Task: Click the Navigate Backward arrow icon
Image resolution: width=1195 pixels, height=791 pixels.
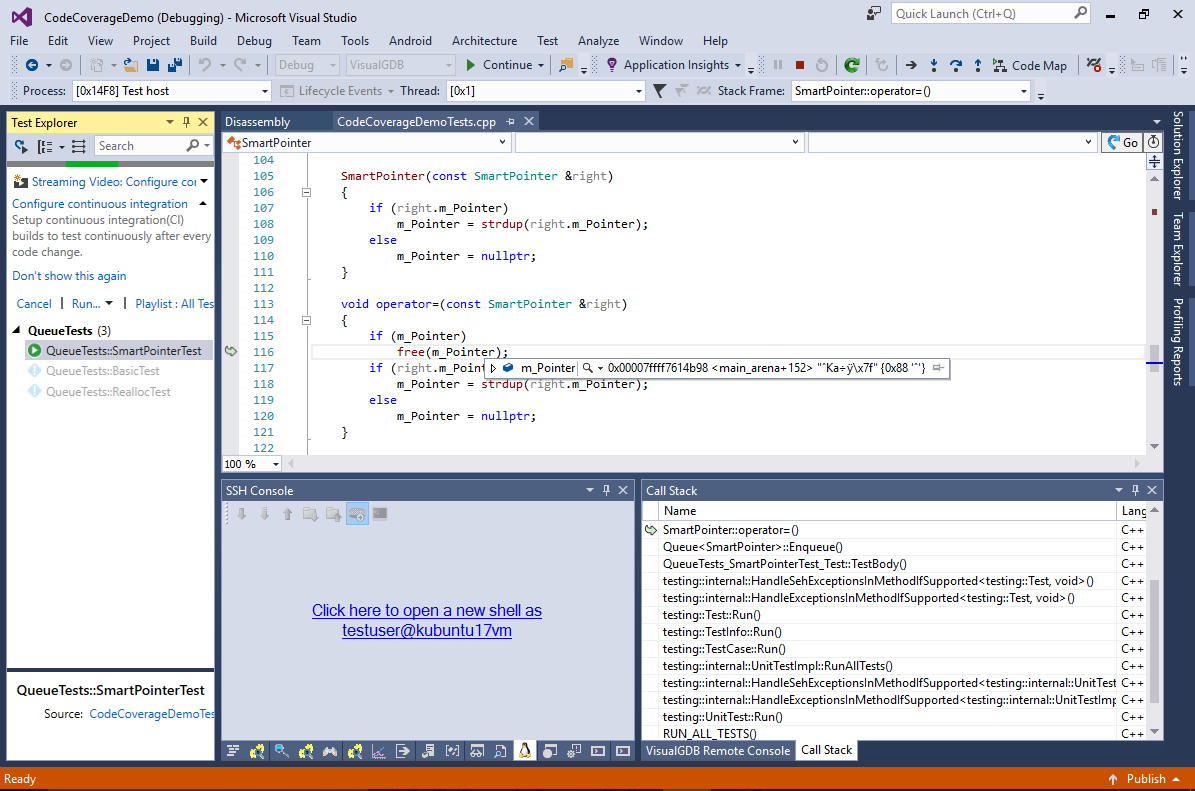Action: point(31,66)
